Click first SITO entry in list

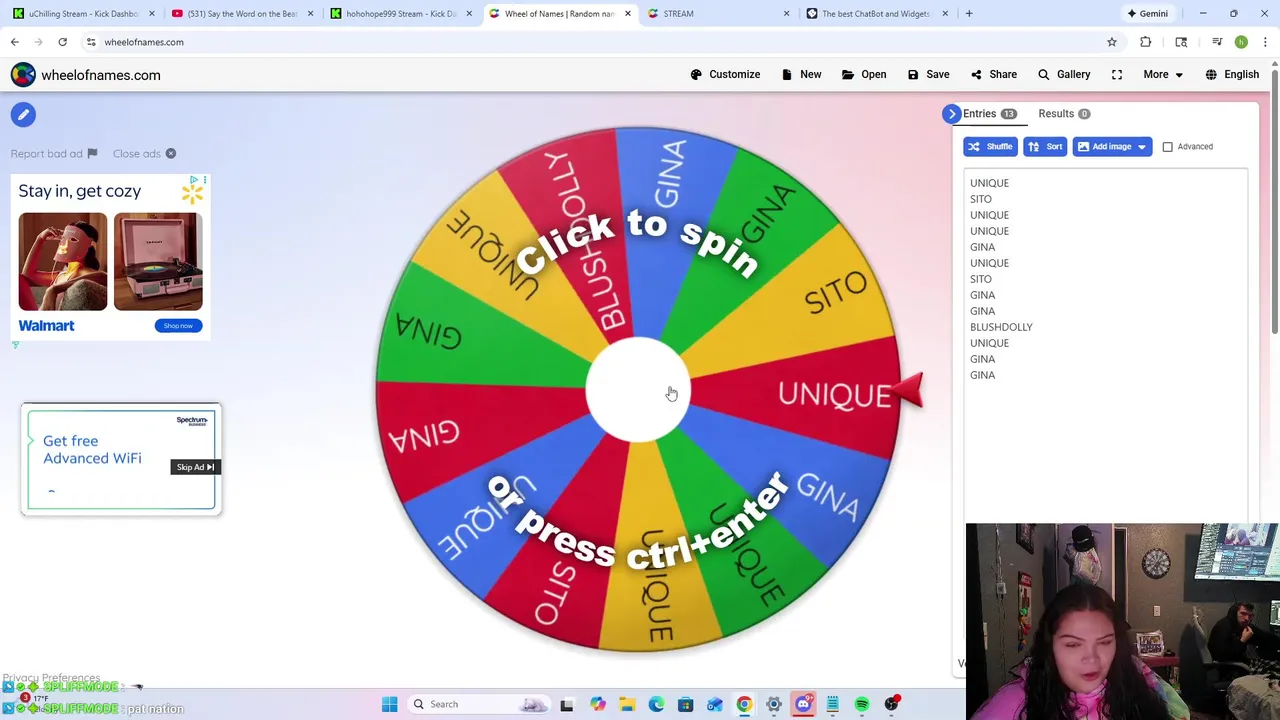981,199
